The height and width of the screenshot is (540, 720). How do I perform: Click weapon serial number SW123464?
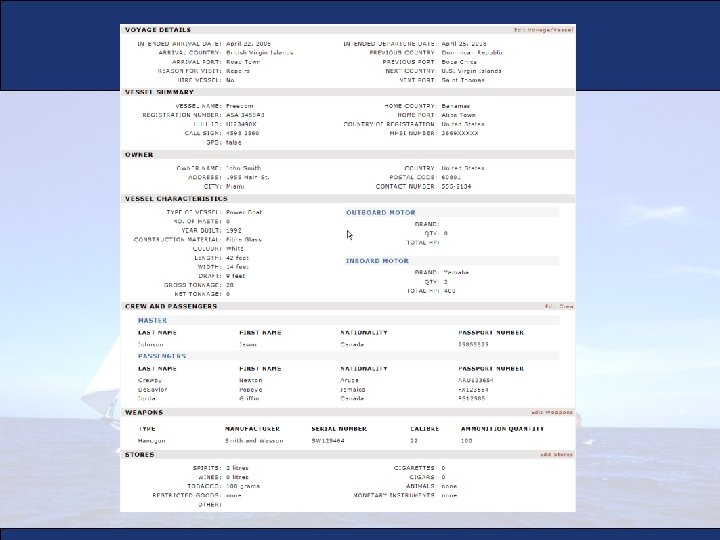point(328,441)
